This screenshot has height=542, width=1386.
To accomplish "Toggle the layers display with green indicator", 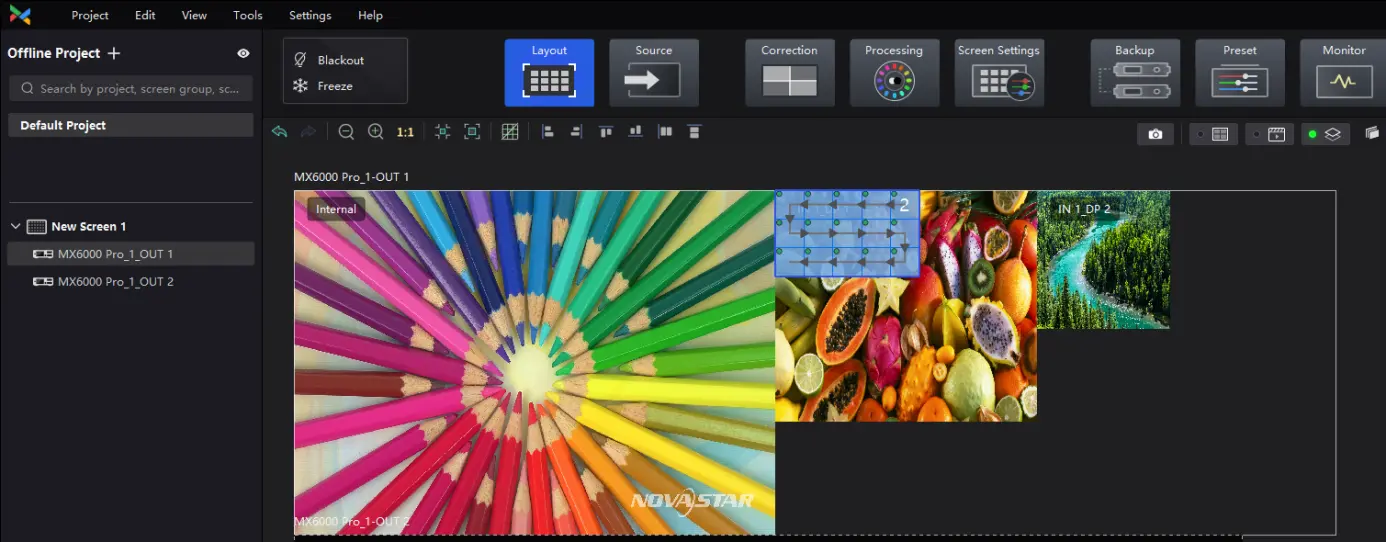I will point(1325,134).
